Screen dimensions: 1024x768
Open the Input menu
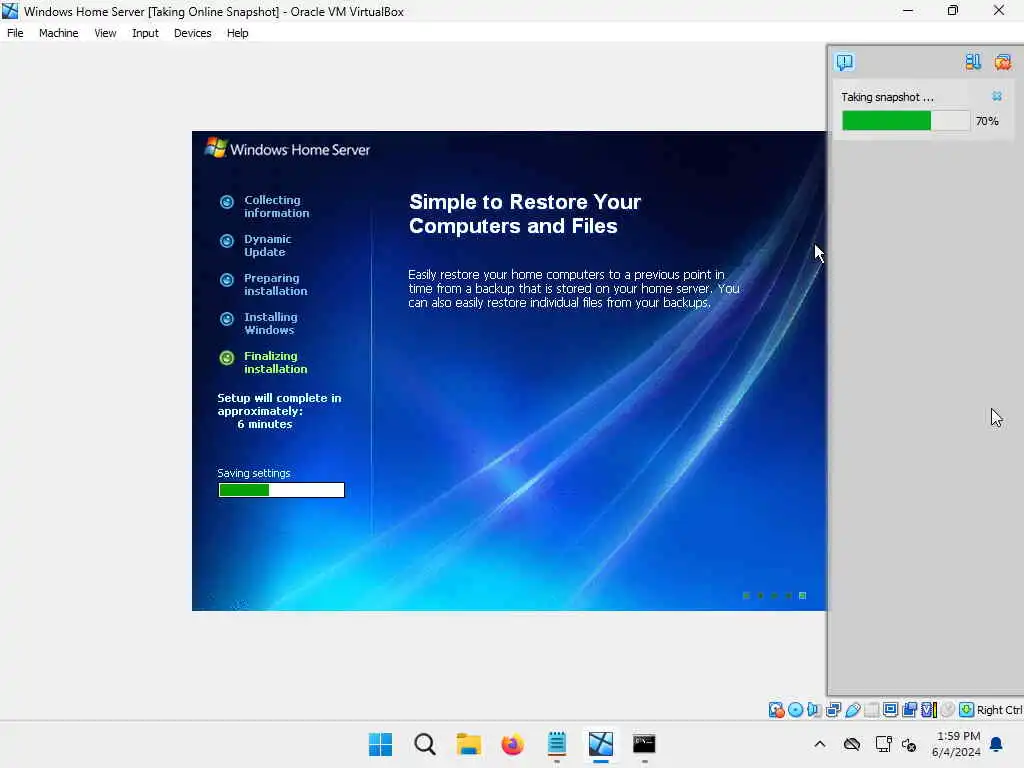tap(145, 33)
